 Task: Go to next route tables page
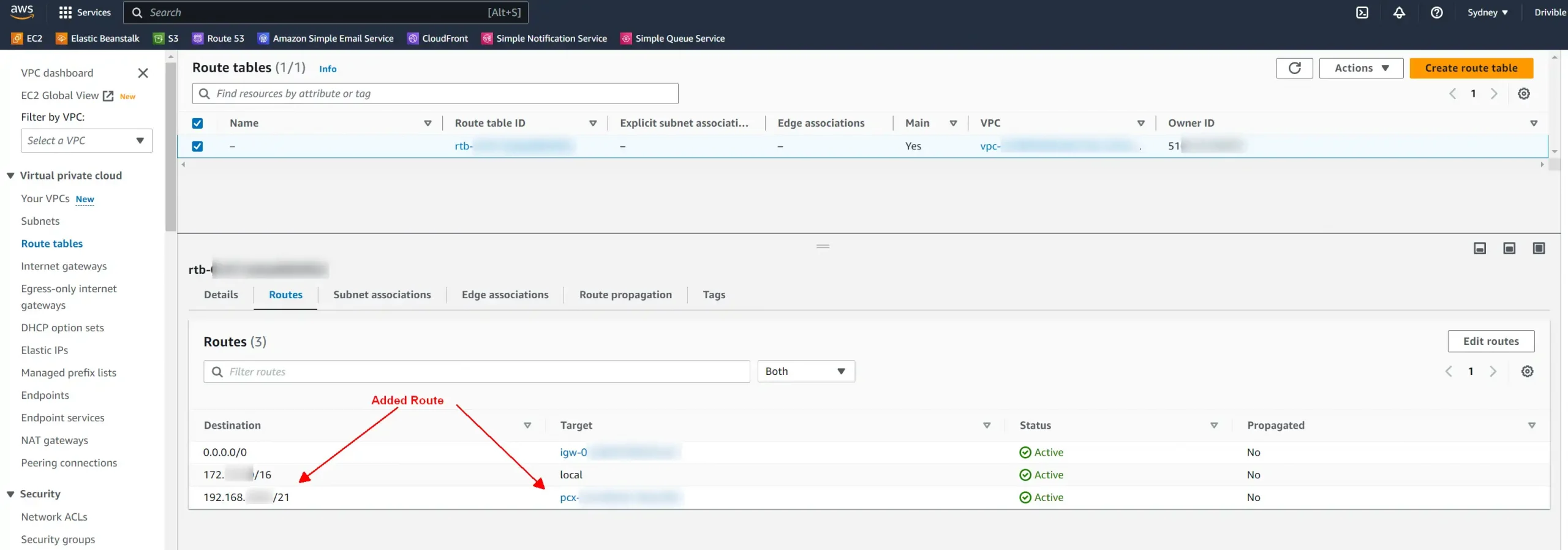coord(1494,94)
